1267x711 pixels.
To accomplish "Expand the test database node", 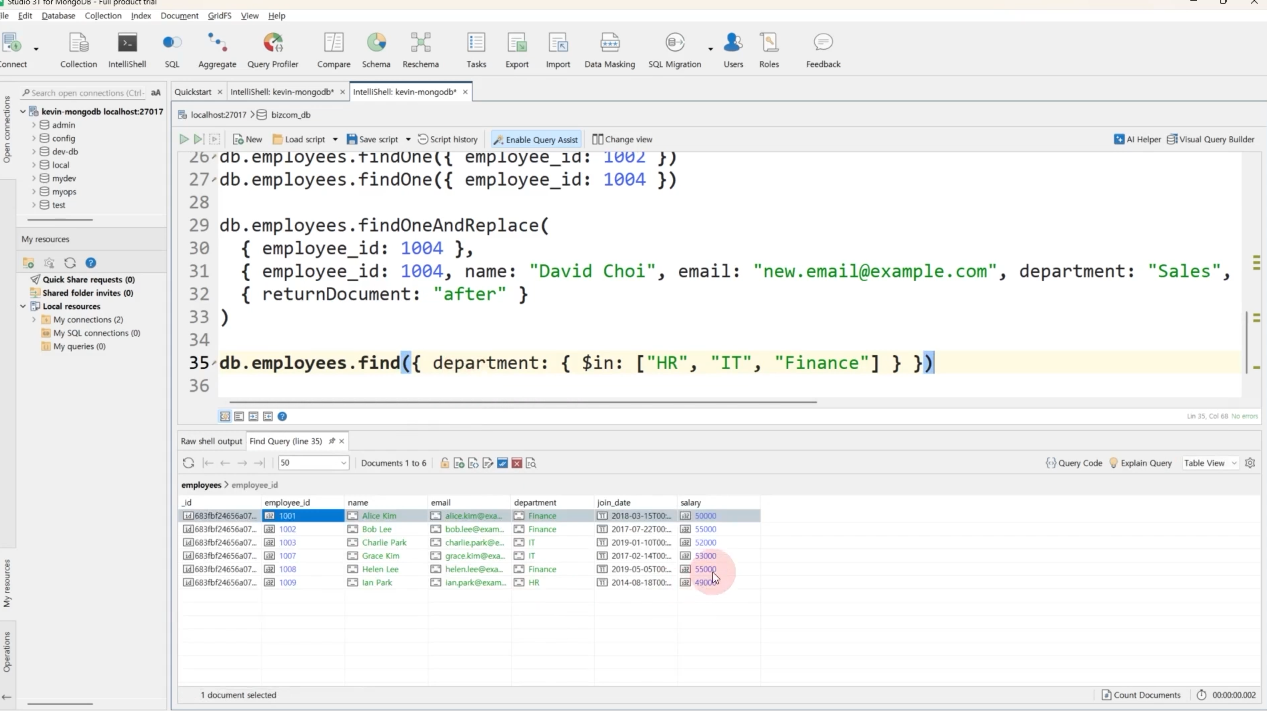I will (x=34, y=205).
